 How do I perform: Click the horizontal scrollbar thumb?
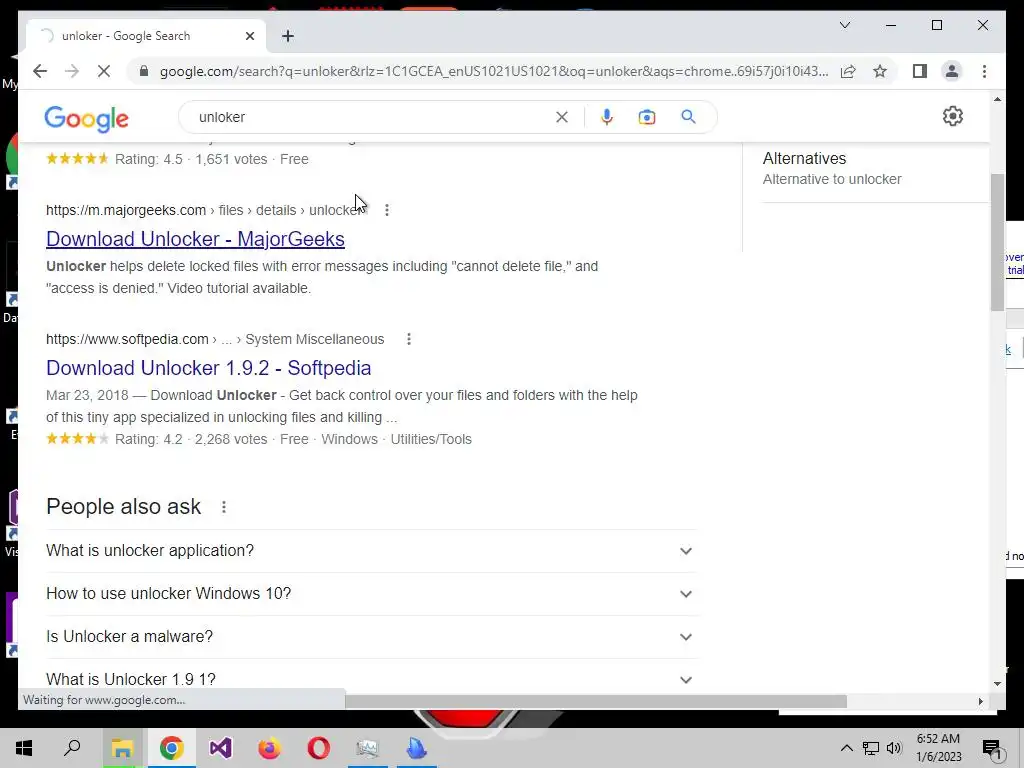(596, 701)
